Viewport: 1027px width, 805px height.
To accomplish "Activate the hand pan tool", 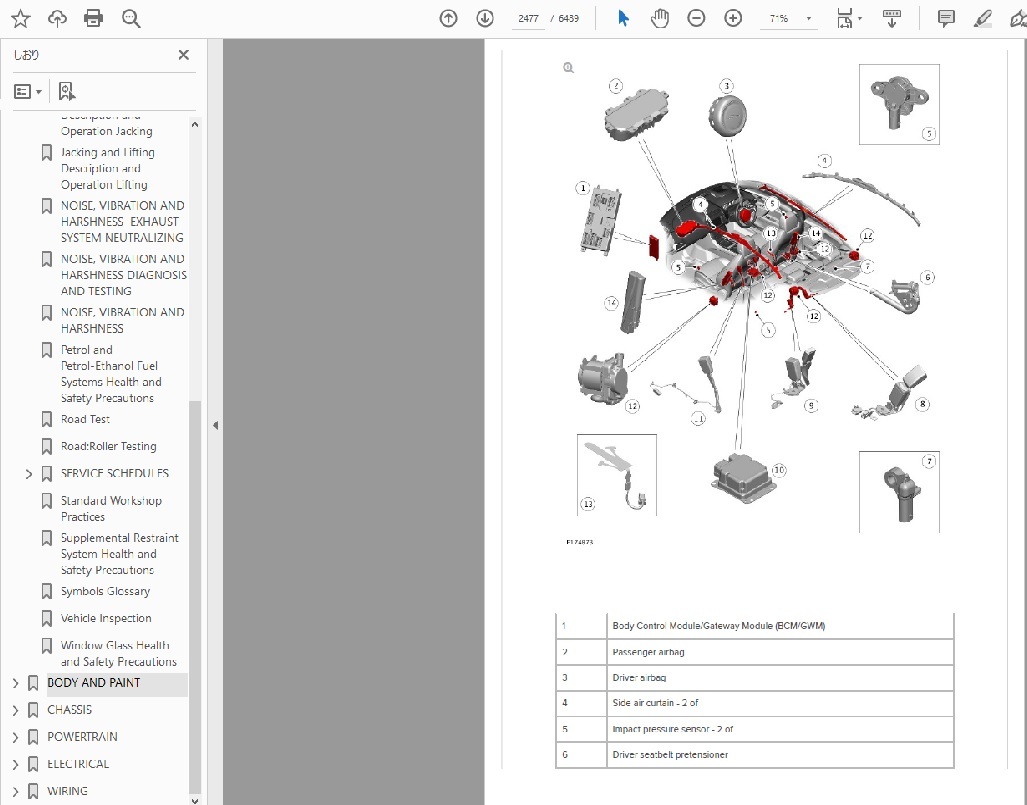I will (x=660, y=18).
